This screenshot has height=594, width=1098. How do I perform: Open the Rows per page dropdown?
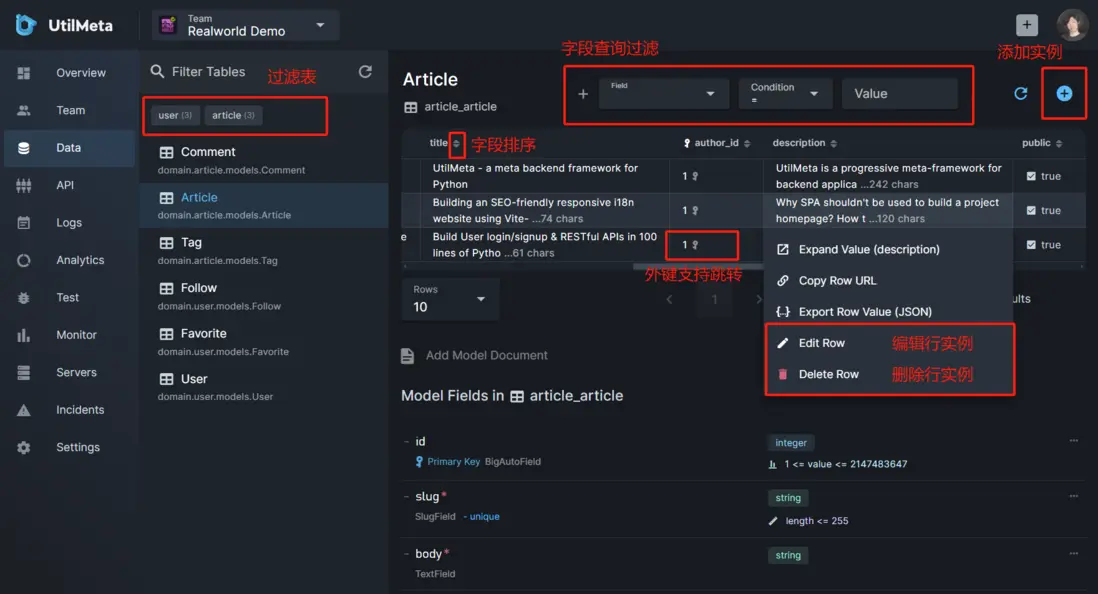(450, 299)
